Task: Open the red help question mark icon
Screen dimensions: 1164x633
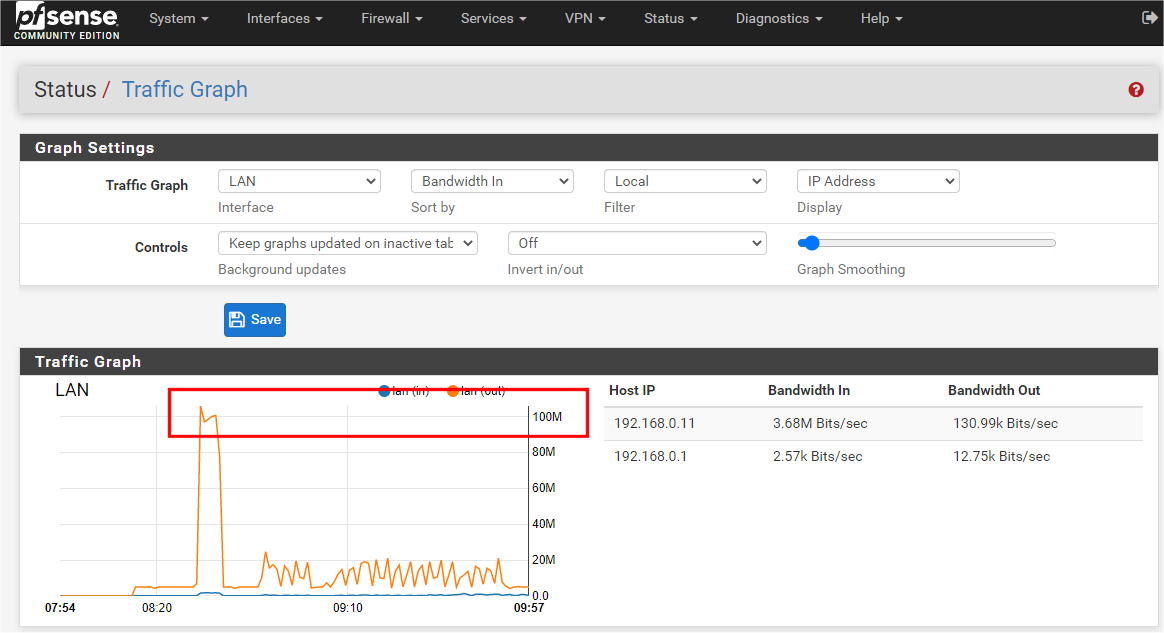Action: (x=1136, y=90)
